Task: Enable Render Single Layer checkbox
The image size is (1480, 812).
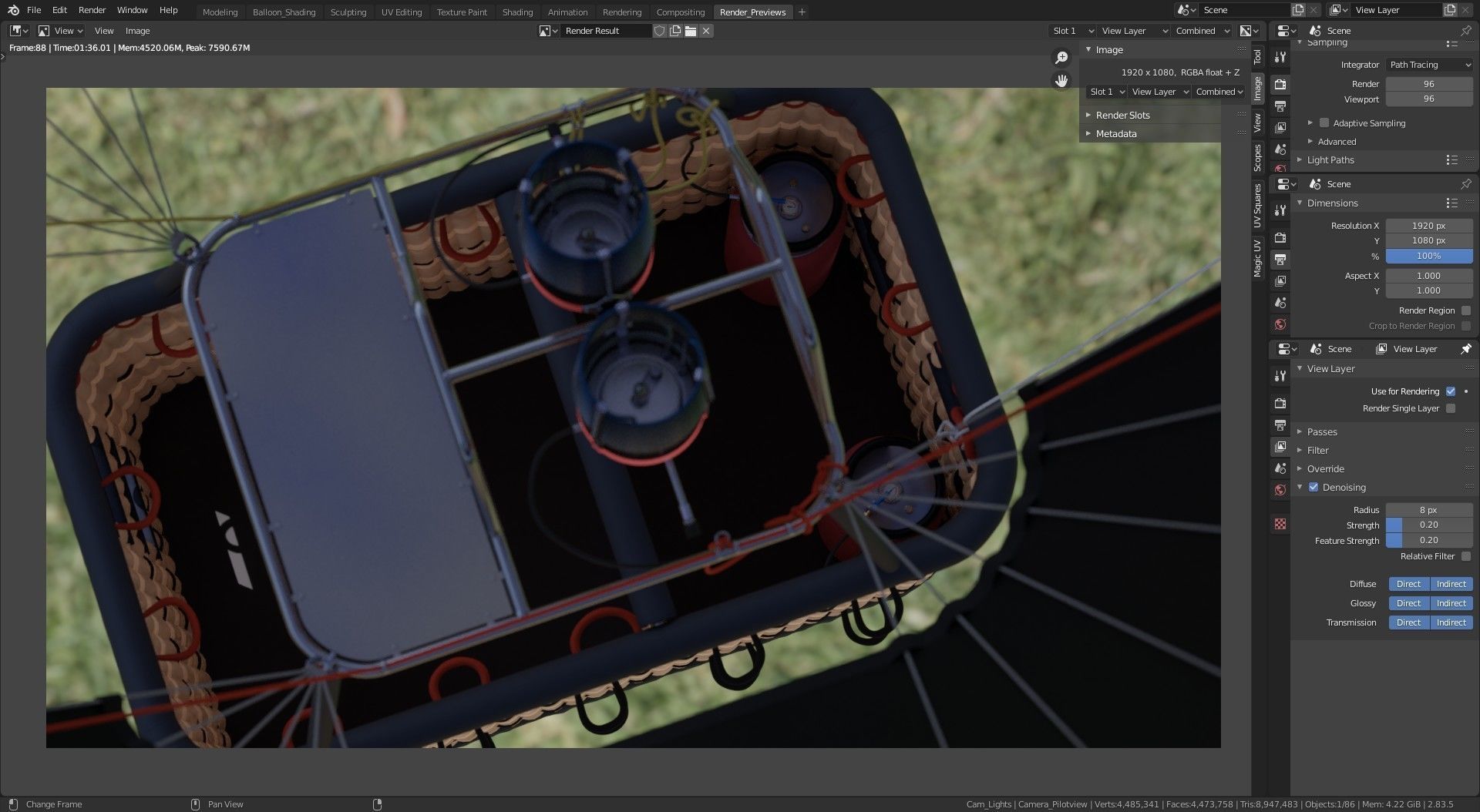Action: tap(1451, 408)
